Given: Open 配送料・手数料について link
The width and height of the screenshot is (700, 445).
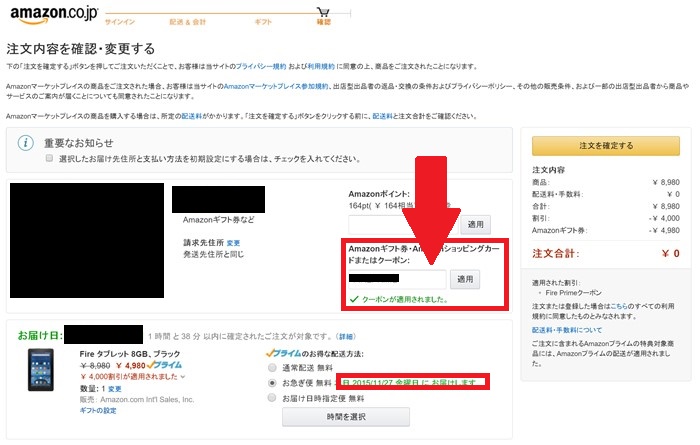Looking at the screenshot, I should point(567,330).
